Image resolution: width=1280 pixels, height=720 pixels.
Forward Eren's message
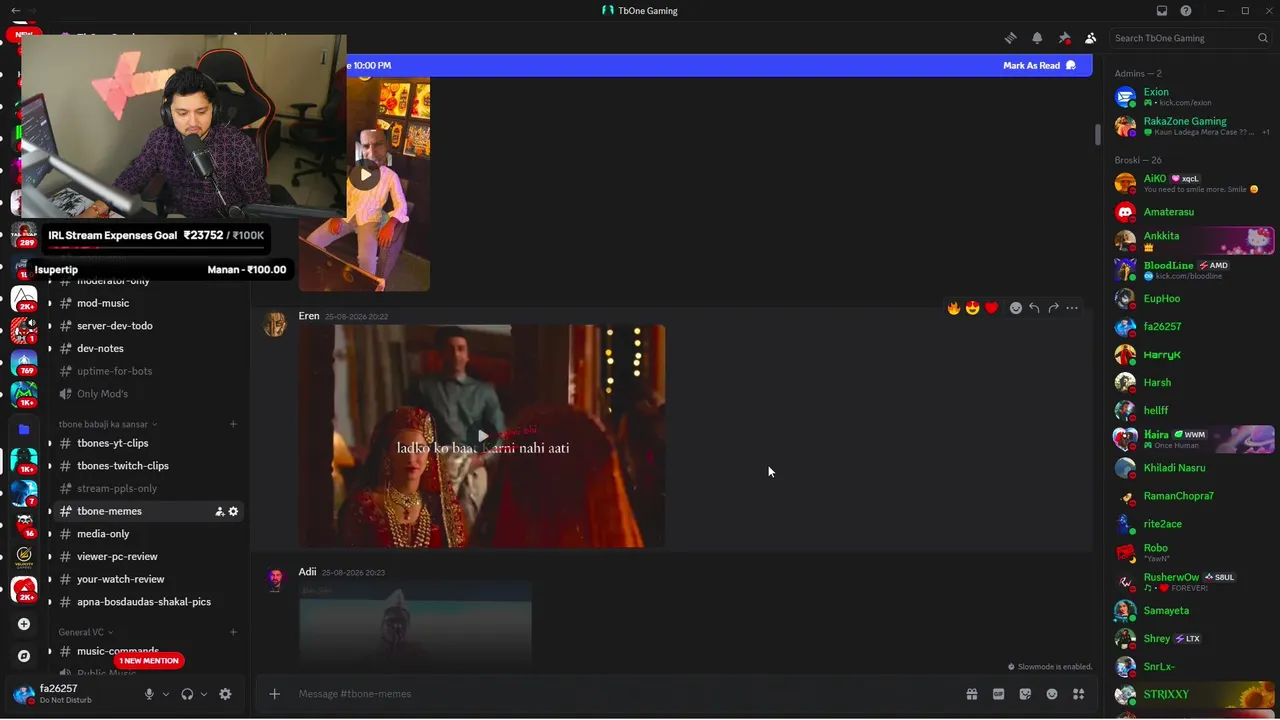tap(1053, 308)
